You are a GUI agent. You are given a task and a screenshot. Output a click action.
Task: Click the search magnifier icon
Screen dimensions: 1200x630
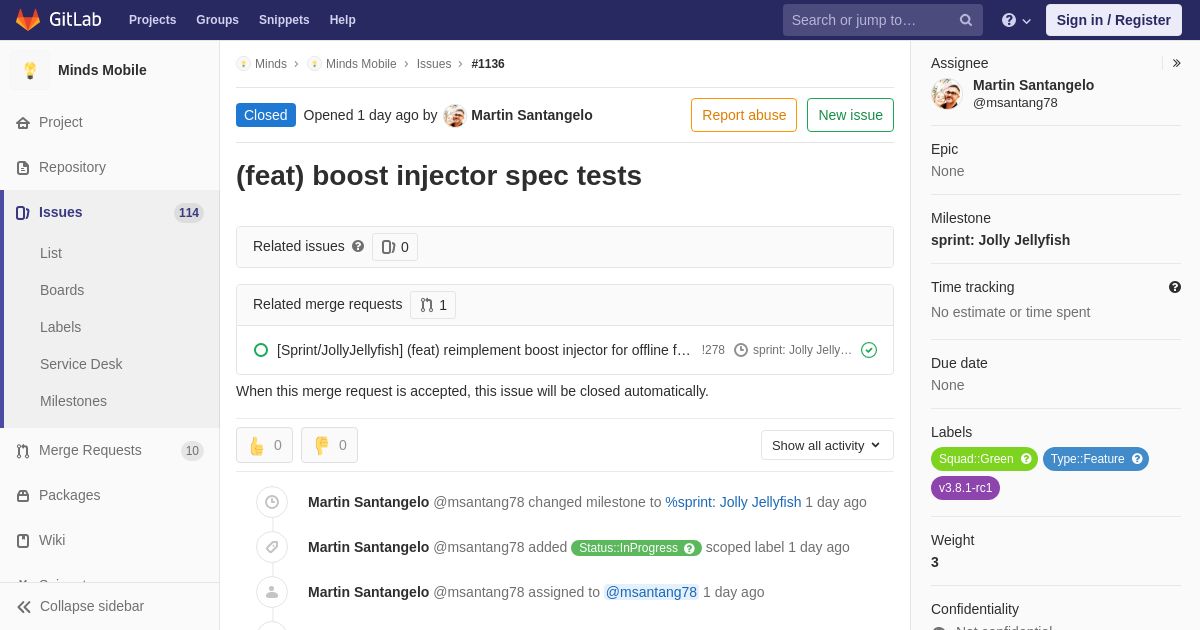point(965,20)
